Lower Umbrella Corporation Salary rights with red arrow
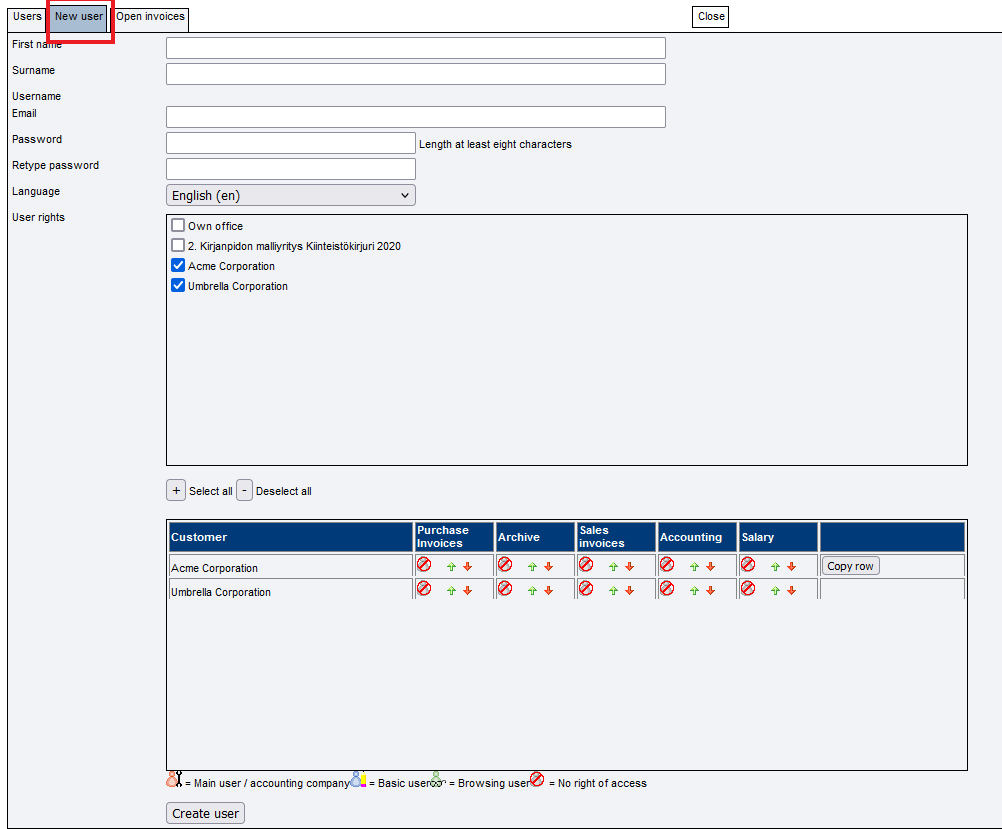The height and width of the screenshot is (829, 1002). 792,591
